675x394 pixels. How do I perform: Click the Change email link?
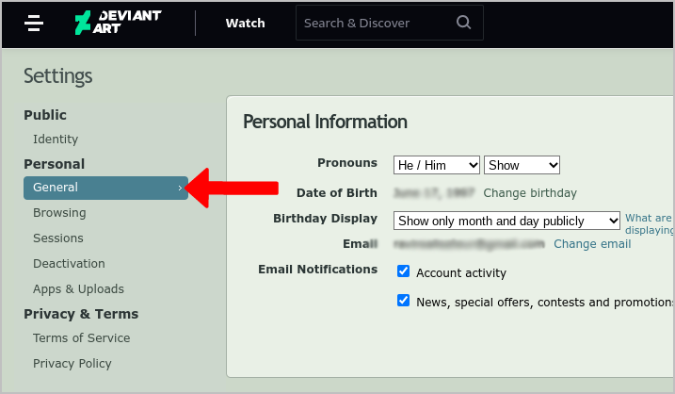click(x=592, y=244)
